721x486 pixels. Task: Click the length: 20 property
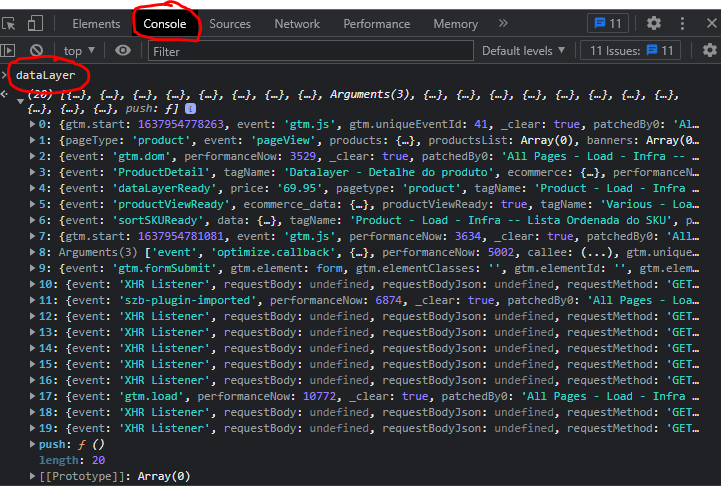pos(72,460)
